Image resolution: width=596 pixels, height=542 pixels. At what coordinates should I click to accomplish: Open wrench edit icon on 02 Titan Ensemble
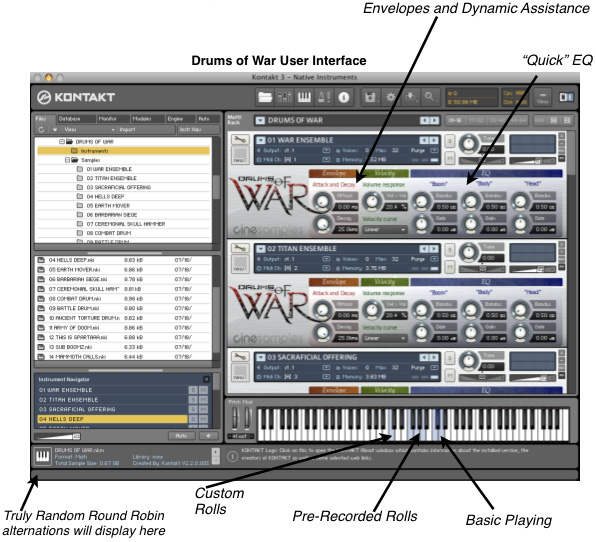click(240, 248)
